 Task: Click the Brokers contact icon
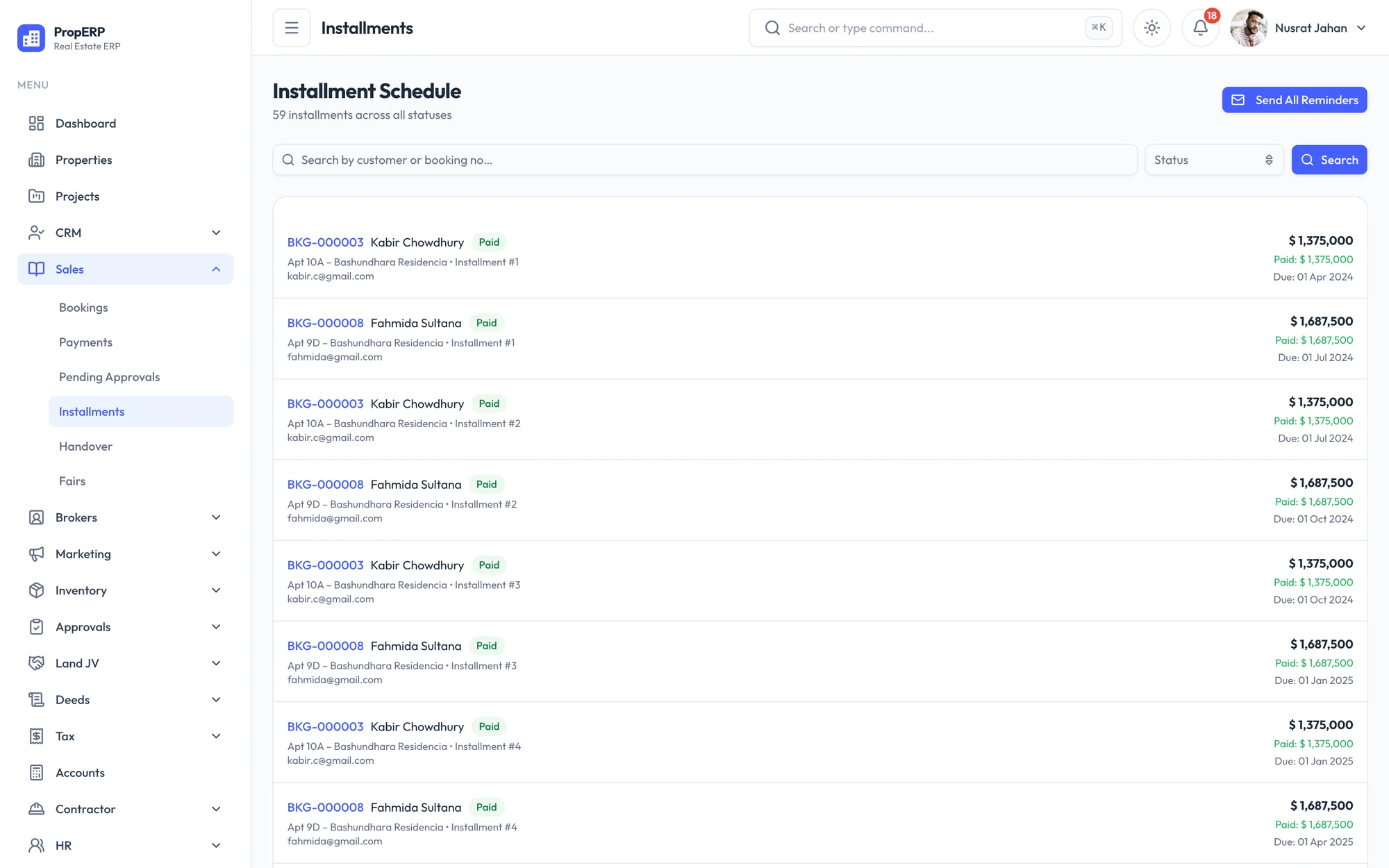coord(36,517)
